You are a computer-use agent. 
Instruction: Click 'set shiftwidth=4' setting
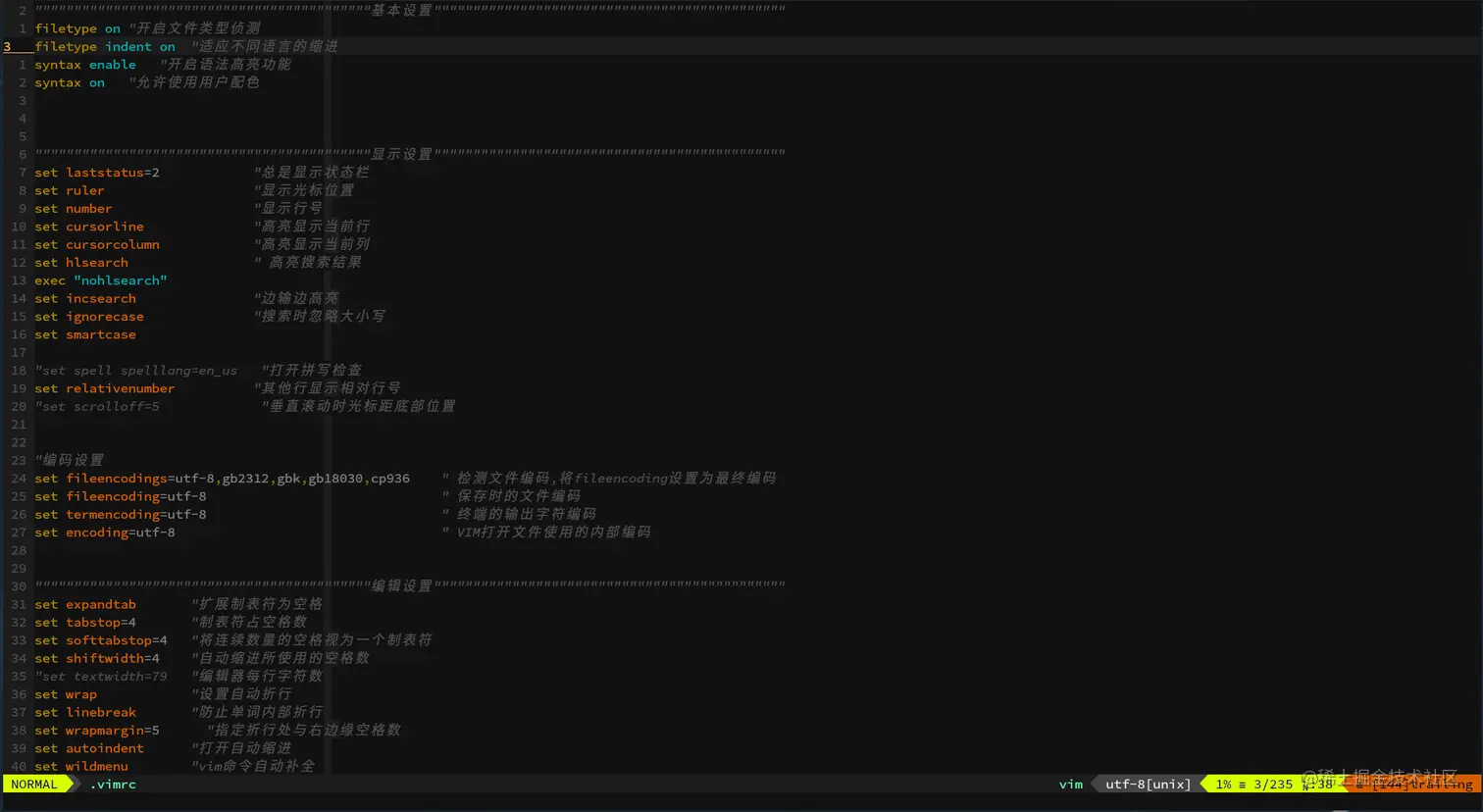[97, 658]
